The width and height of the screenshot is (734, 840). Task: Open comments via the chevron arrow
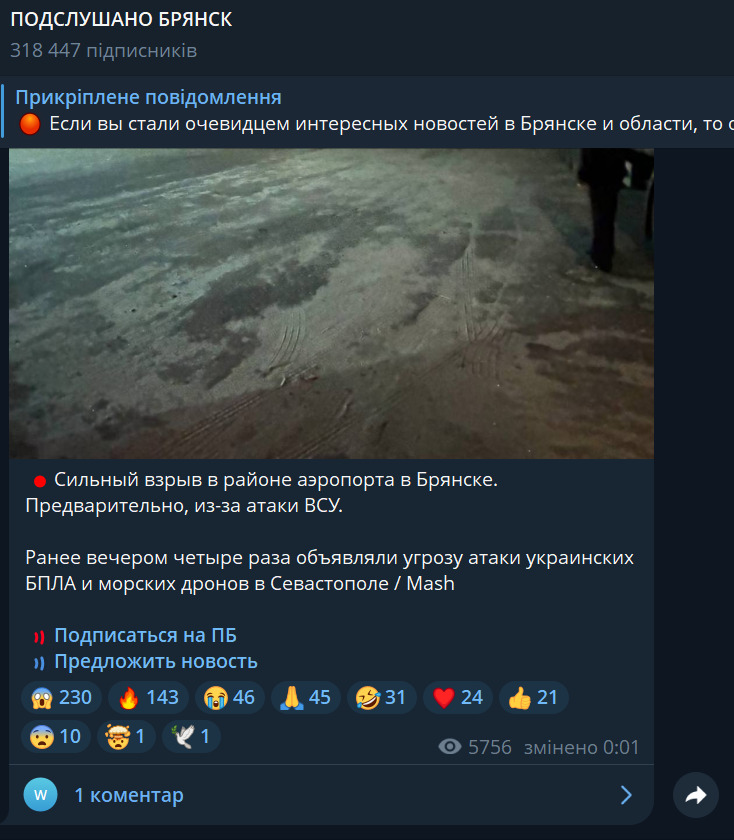click(x=626, y=795)
